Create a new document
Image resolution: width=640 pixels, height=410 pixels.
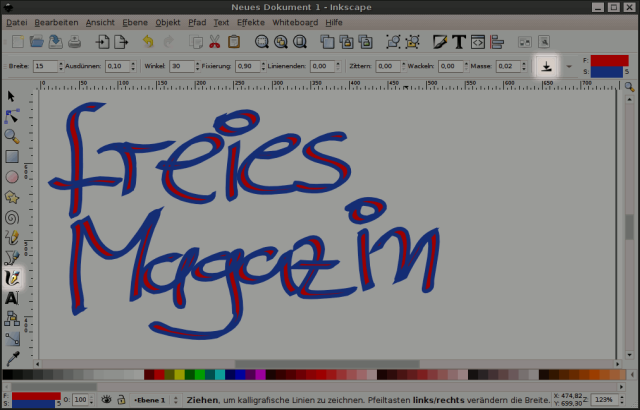click(x=18, y=42)
